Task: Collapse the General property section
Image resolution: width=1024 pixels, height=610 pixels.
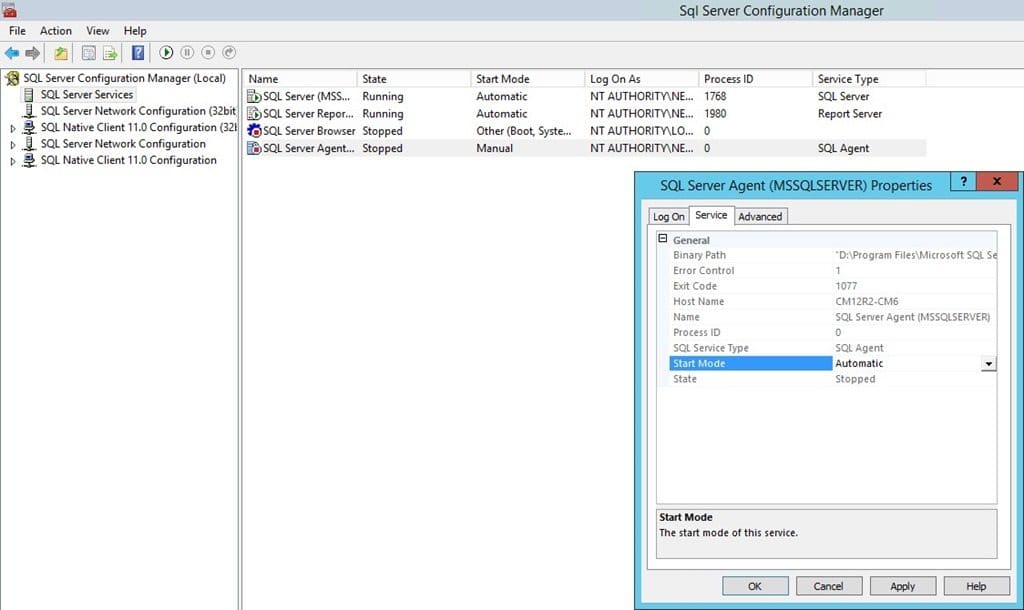Action: click(x=663, y=239)
